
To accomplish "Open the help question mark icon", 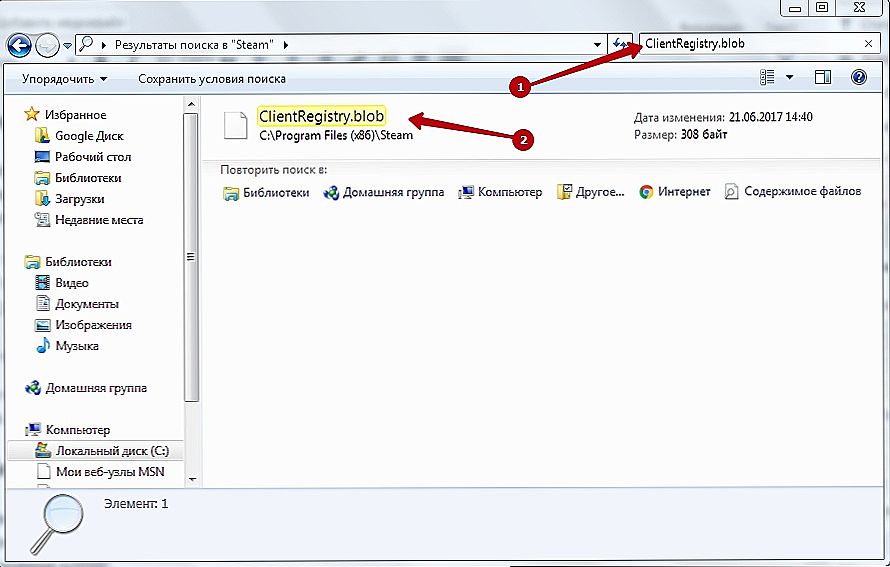I will (x=858, y=77).
